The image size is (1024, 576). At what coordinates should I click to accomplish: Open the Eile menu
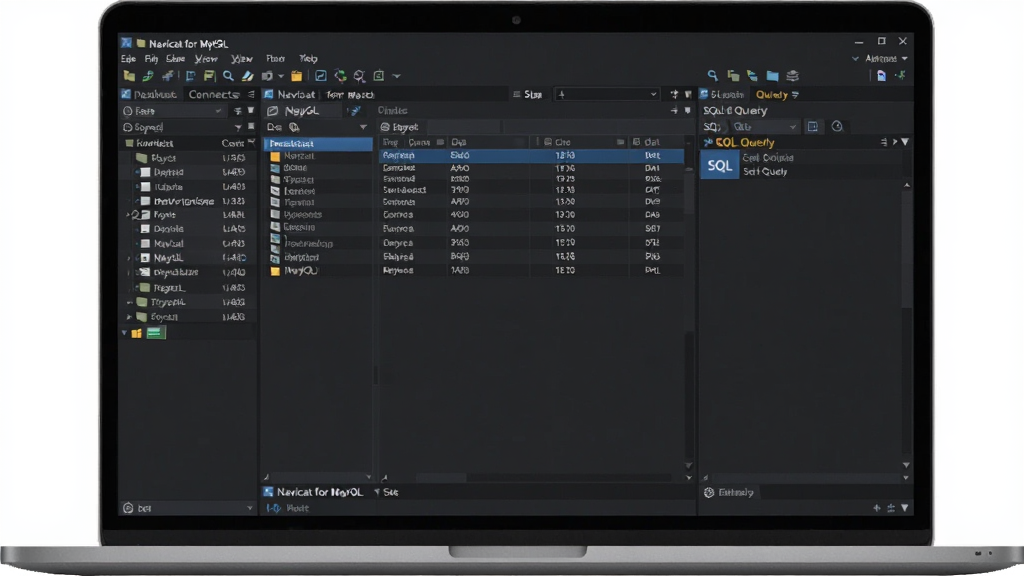128,59
